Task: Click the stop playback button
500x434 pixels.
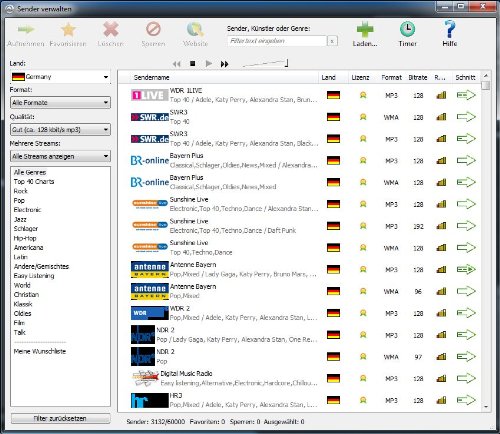Action: pos(192,63)
